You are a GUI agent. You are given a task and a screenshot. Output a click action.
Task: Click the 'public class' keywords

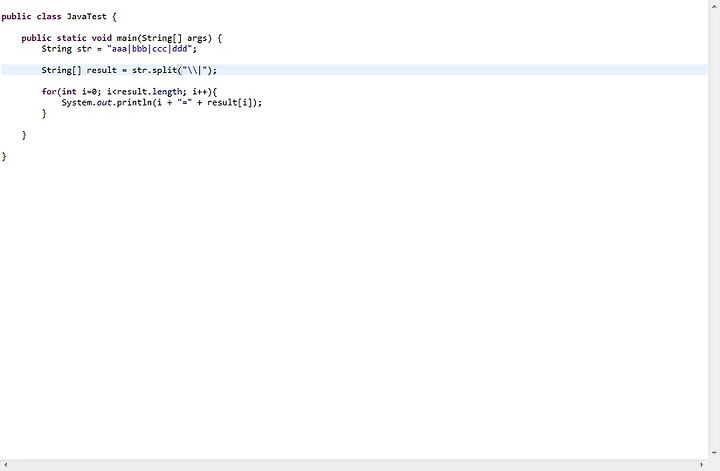pyautogui.click(x=31, y=17)
